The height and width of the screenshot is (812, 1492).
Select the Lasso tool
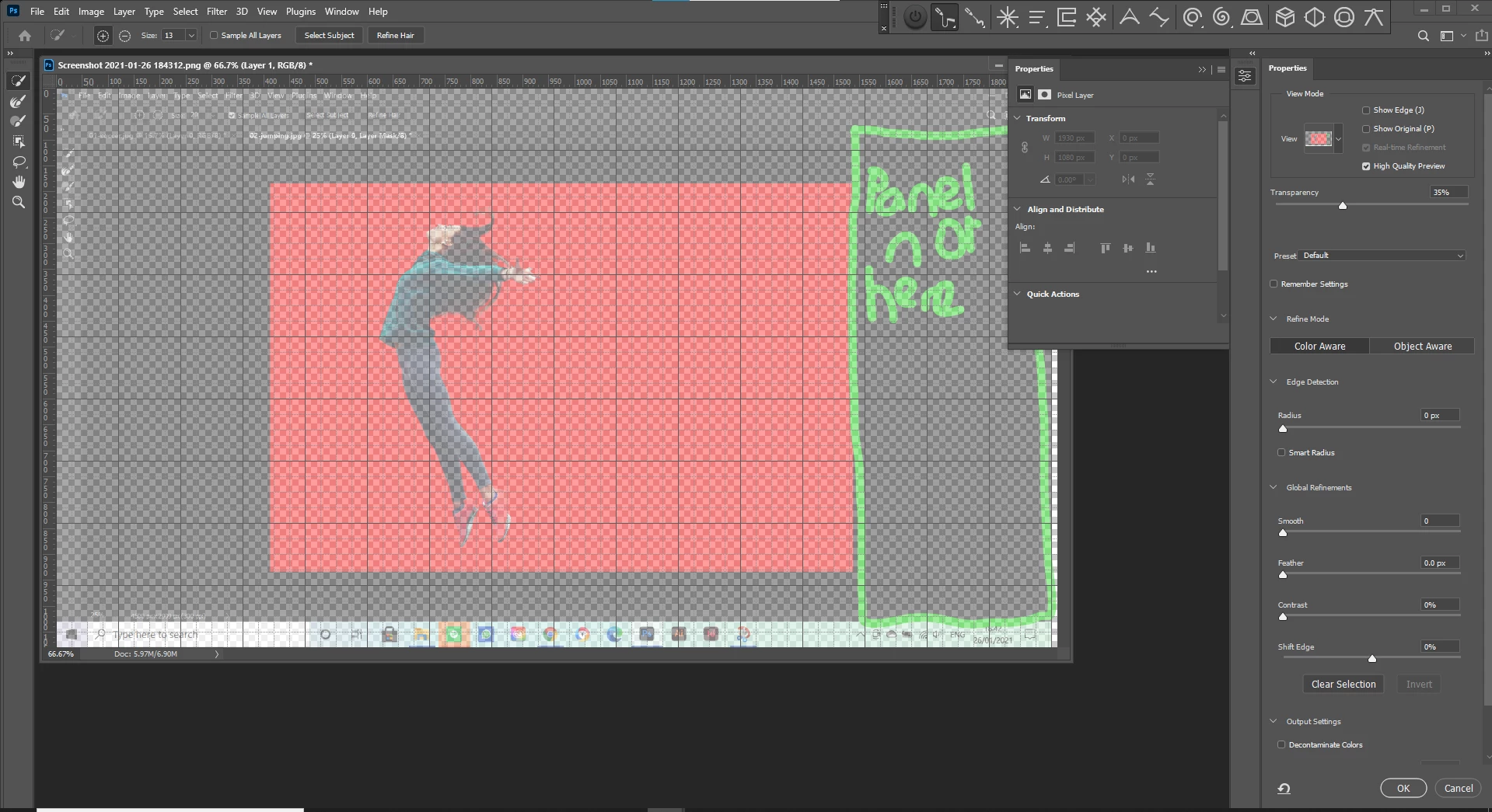(19, 162)
